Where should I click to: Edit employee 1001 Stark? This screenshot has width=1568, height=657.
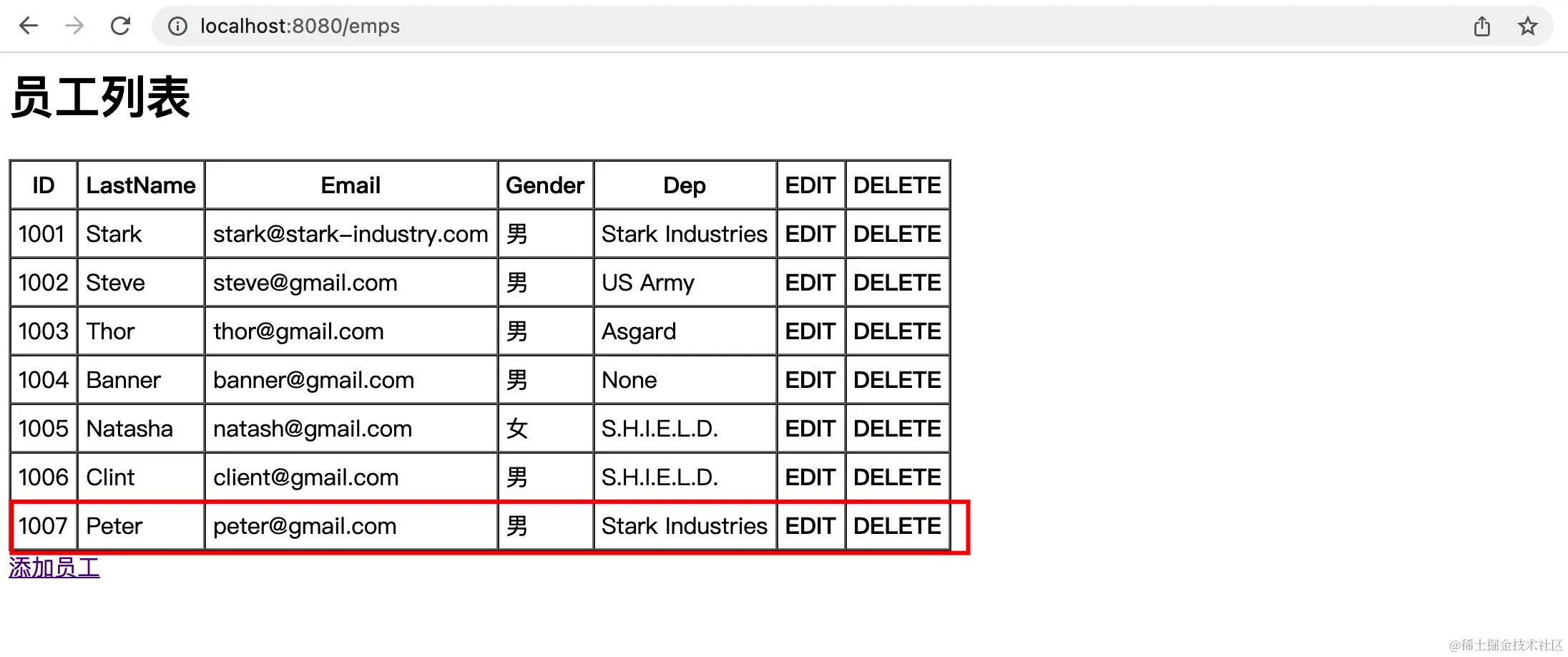point(810,234)
